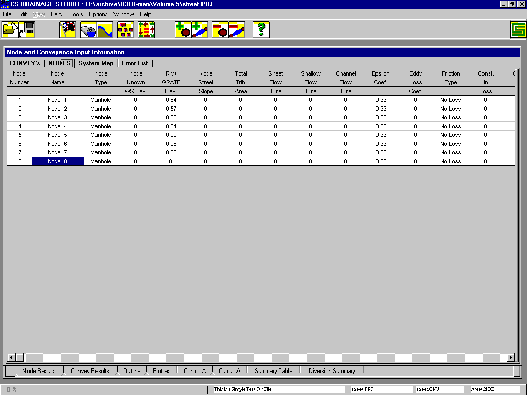
Task: Click the No Loss cell in Node 1 row
Action: (x=451, y=100)
